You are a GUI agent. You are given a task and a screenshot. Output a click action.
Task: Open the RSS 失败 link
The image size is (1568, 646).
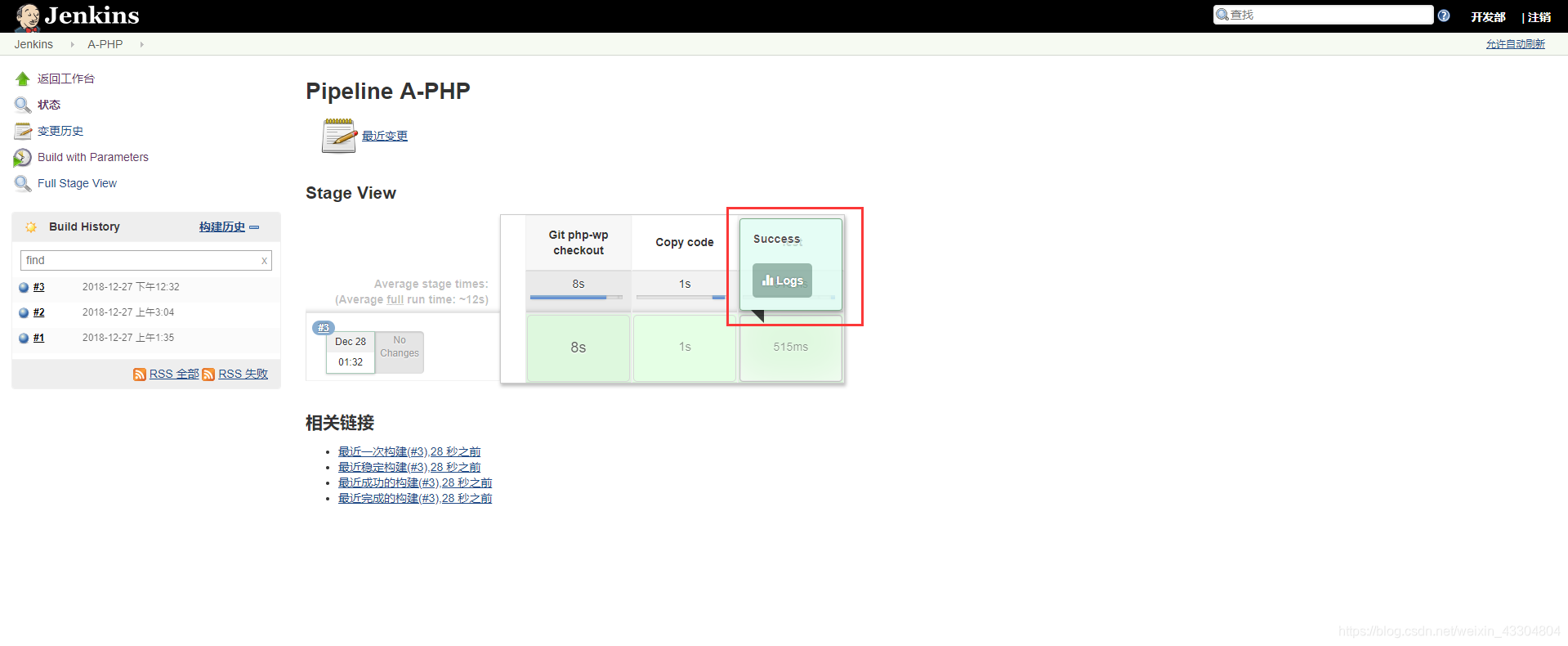(x=243, y=374)
